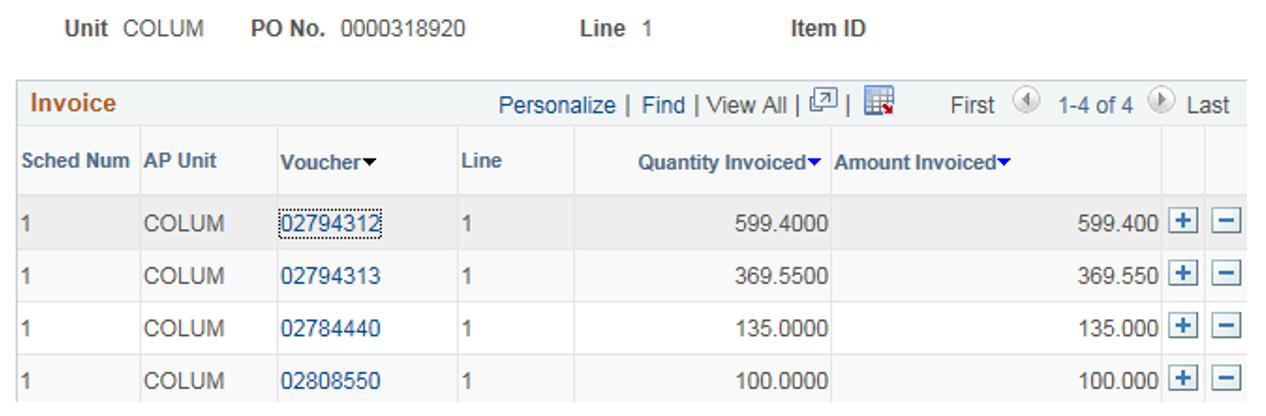Delete row for voucher 02808550
The width and height of the screenshot is (1266, 416).
pyautogui.click(x=1226, y=379)
